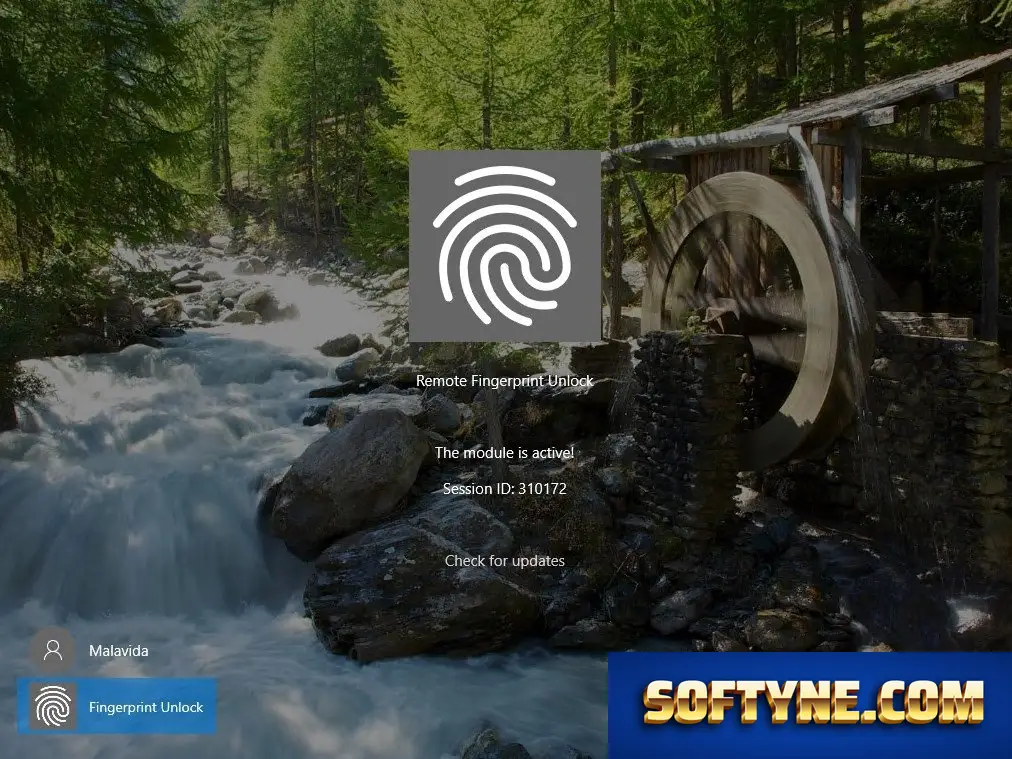Click the blue highlighted Fingerprint Unlock tile

click(117, 707)
